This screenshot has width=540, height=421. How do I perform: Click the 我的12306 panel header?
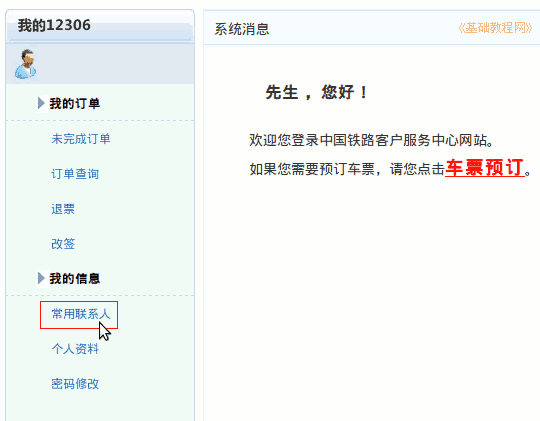click(x=100, y=26)
